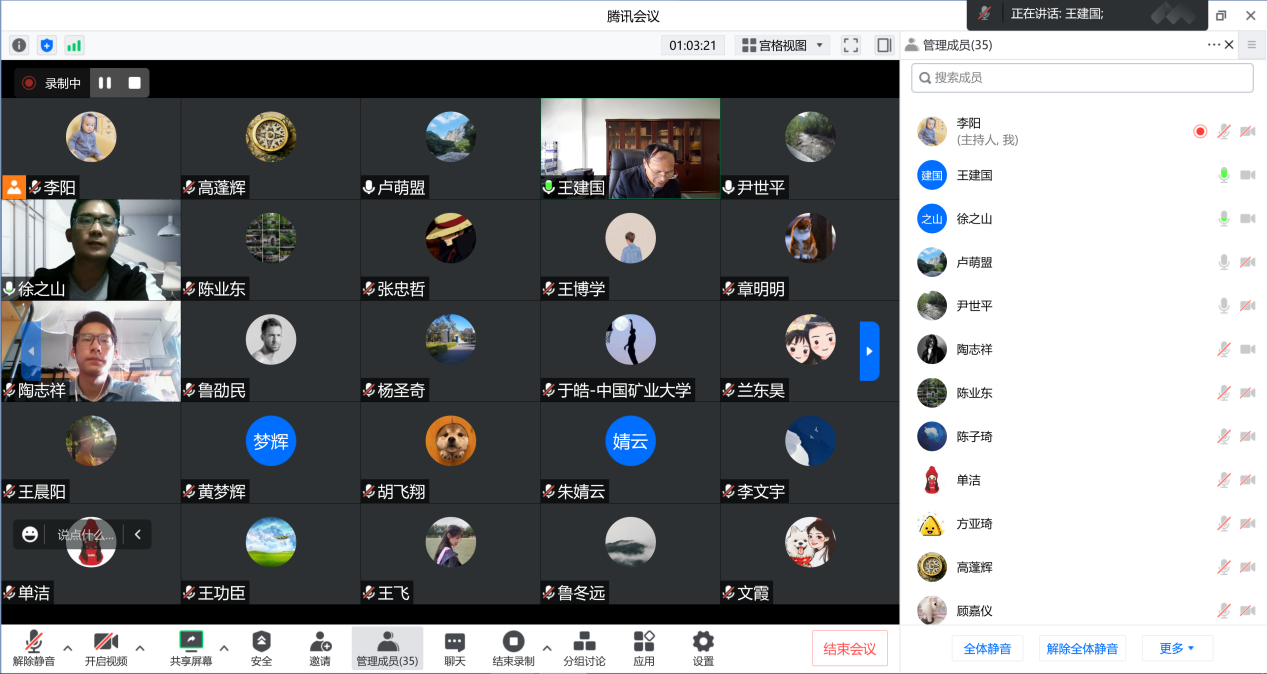1267x674 pixels.
Task: Open 分组讨论 breakout rooms
Action: click(584, 648)
